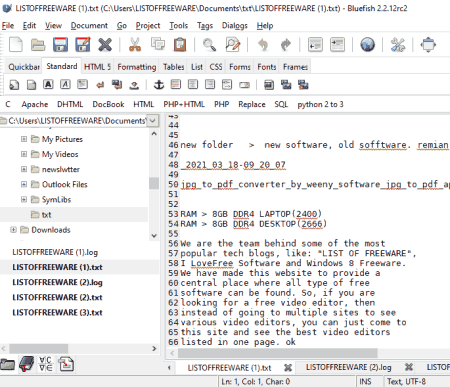Select LISTOFFREEWARE (3).txt in file list
Image resolution: width=450 pixels, height=387 pixels.
(x=57, y=313)
